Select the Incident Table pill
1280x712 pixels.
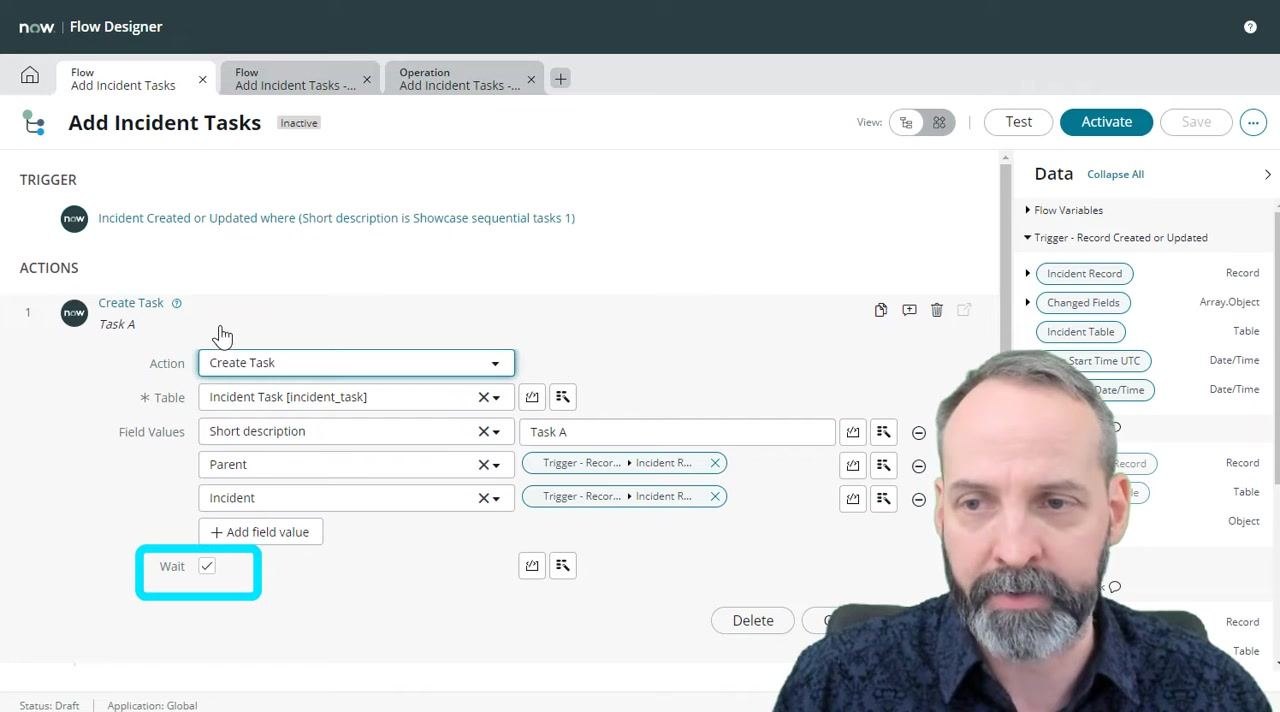pyautogui.click(x=1080, y=331)
